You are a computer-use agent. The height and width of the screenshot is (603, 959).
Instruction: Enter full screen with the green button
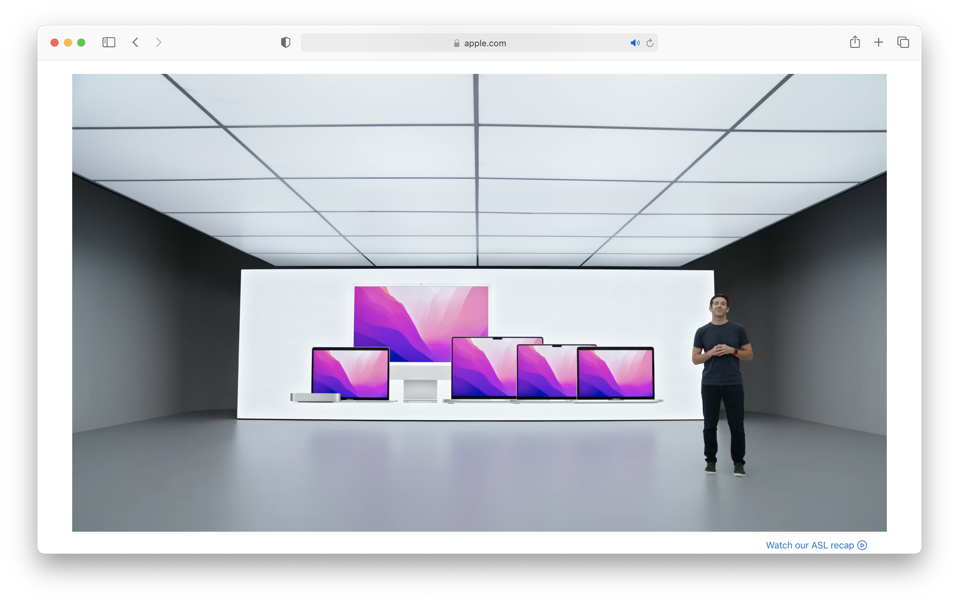(x=81, y=43)
